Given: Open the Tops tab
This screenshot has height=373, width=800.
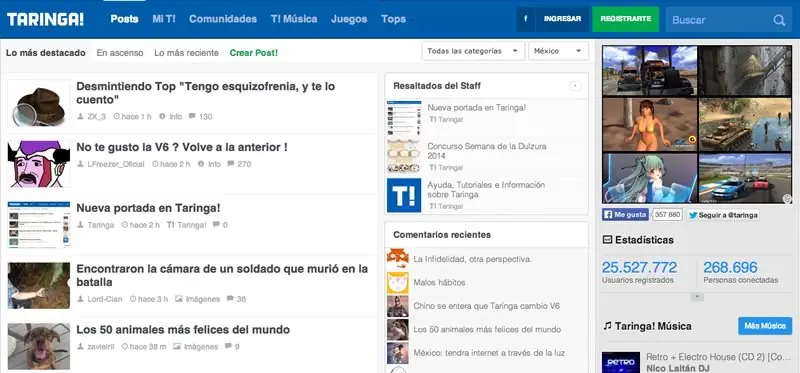Looking at the screenshot, I should [x=393, y=19].
